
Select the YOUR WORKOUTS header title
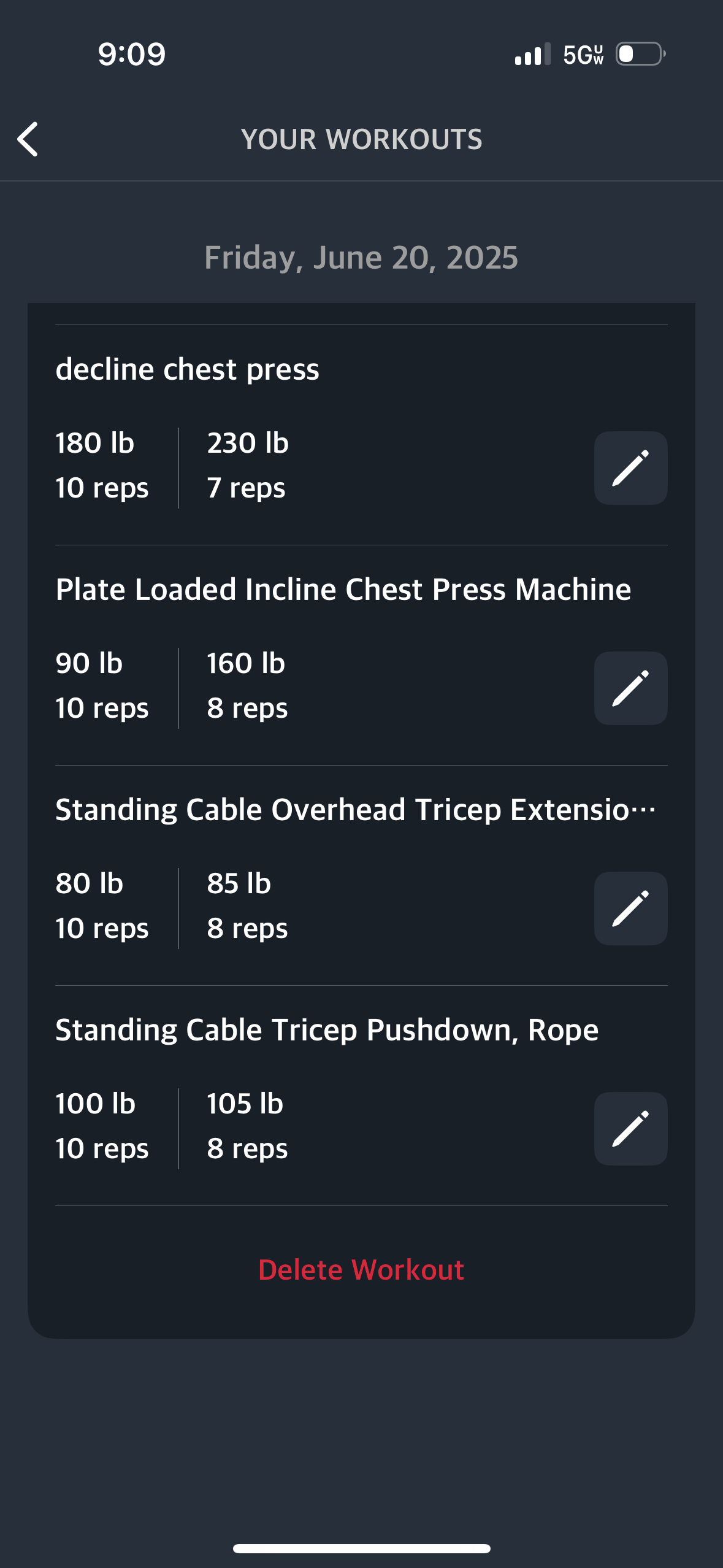click(x=361, y=139)
